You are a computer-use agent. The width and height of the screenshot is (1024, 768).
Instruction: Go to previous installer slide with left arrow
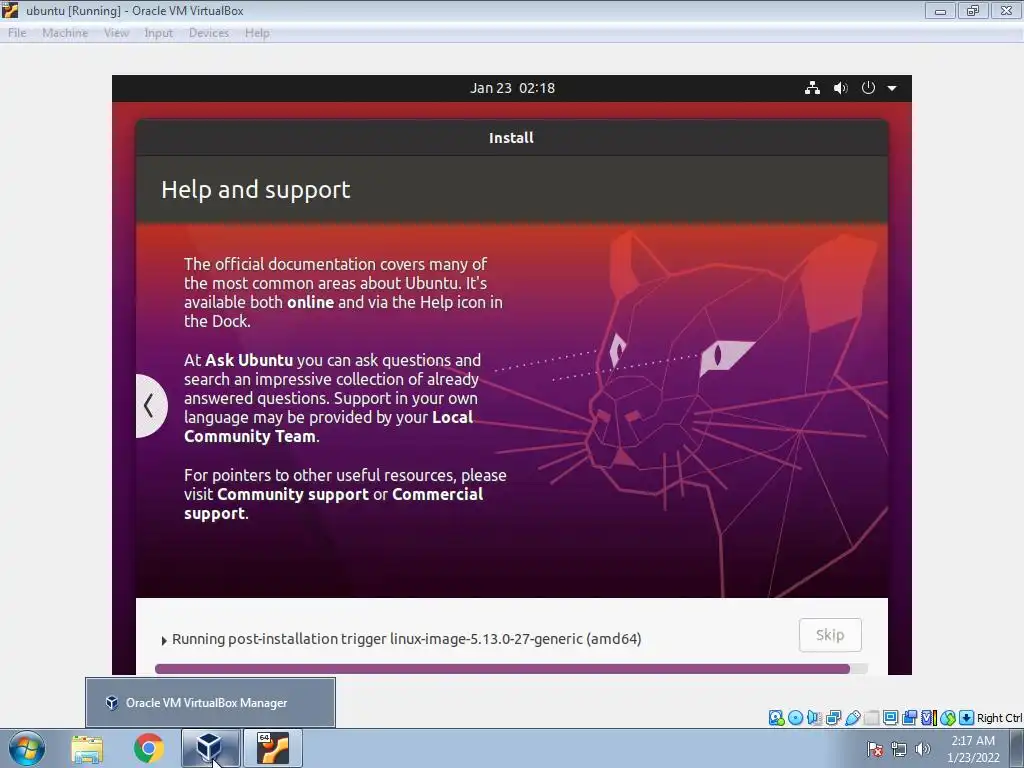(x=151, y=406)
